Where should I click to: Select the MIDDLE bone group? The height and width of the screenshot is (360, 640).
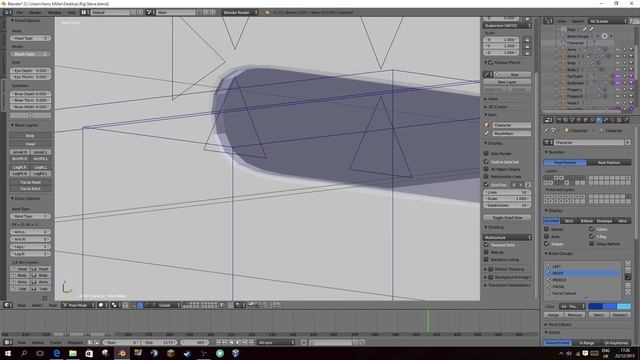(583, 280)
